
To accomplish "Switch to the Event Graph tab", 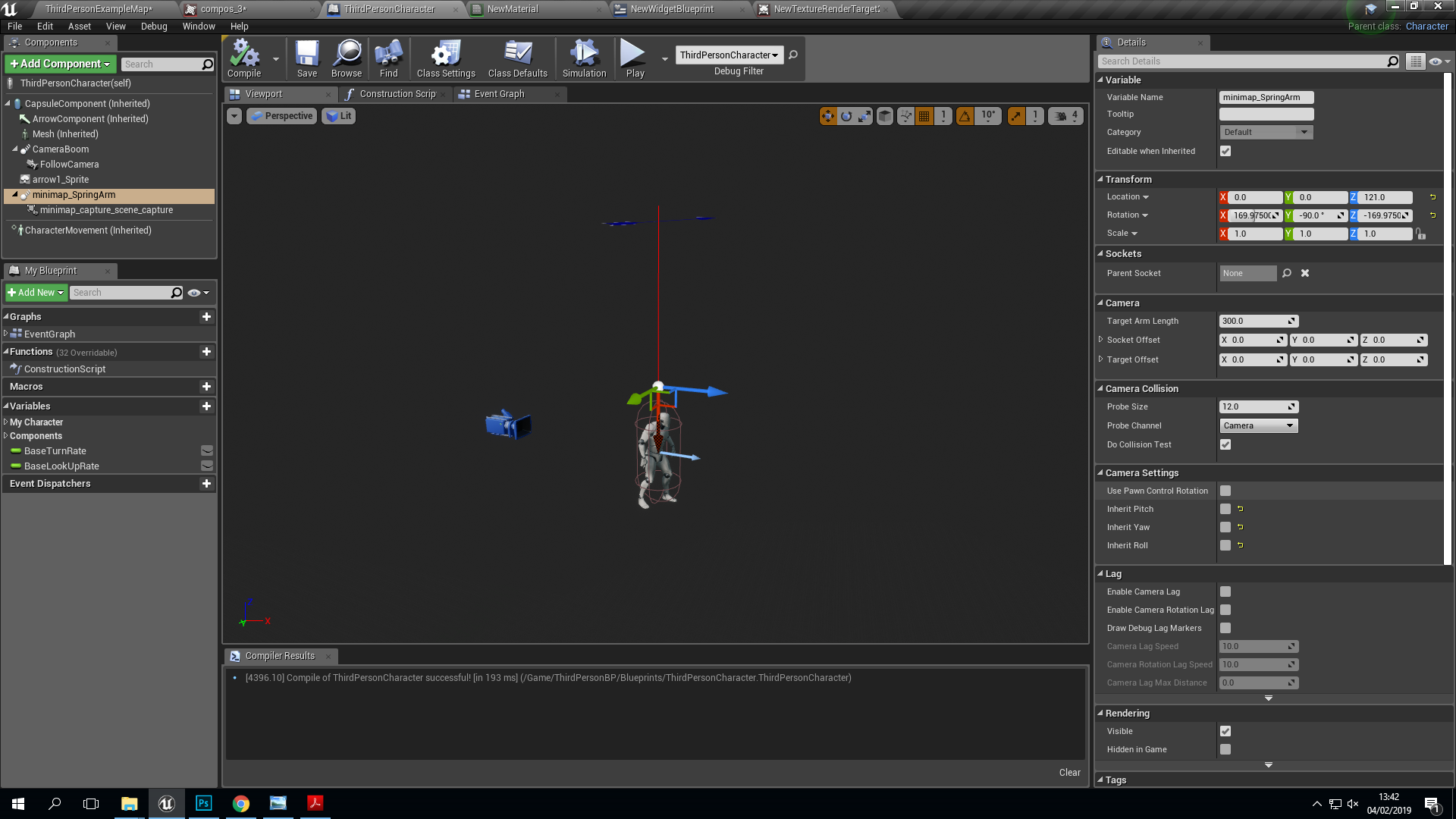I will point(499,94).
